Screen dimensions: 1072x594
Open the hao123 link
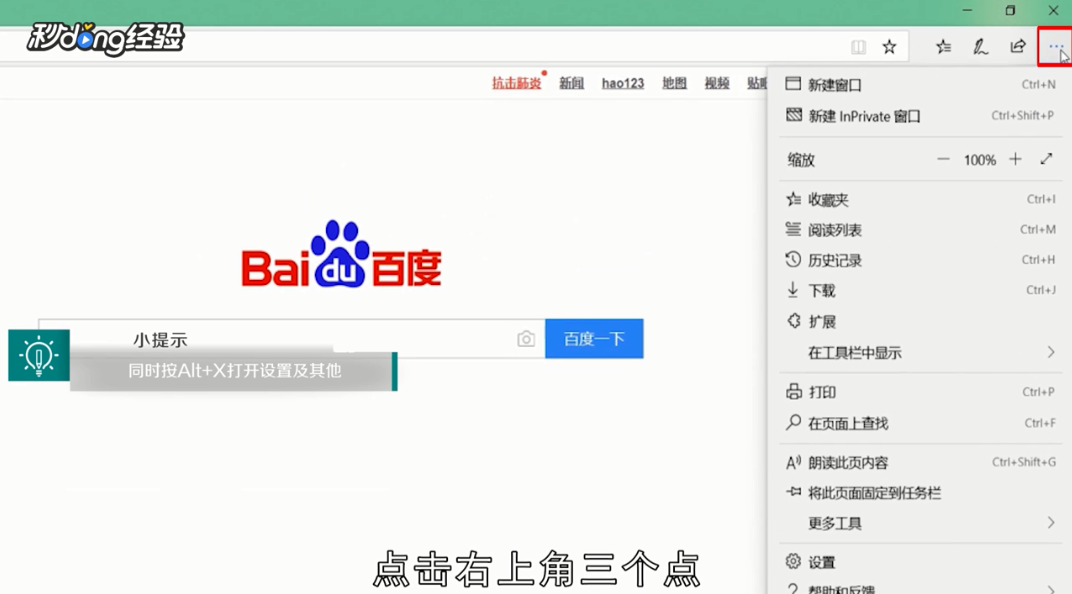[x=623, y=83]
